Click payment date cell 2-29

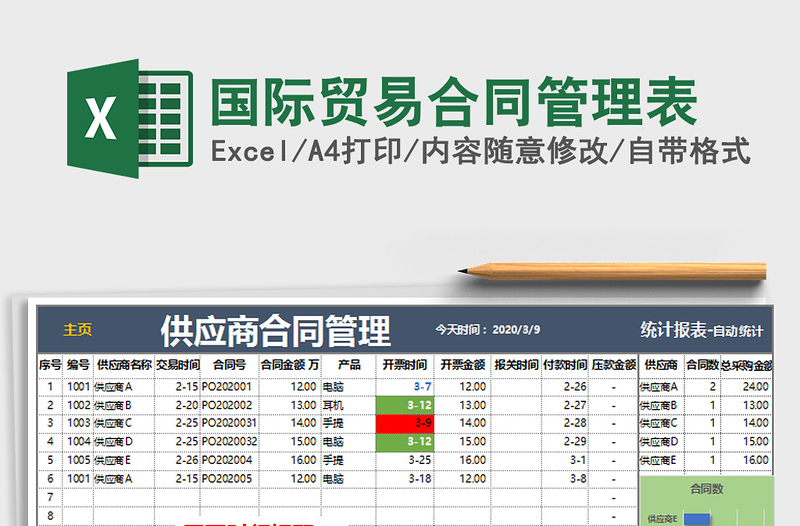coord(565,442)
